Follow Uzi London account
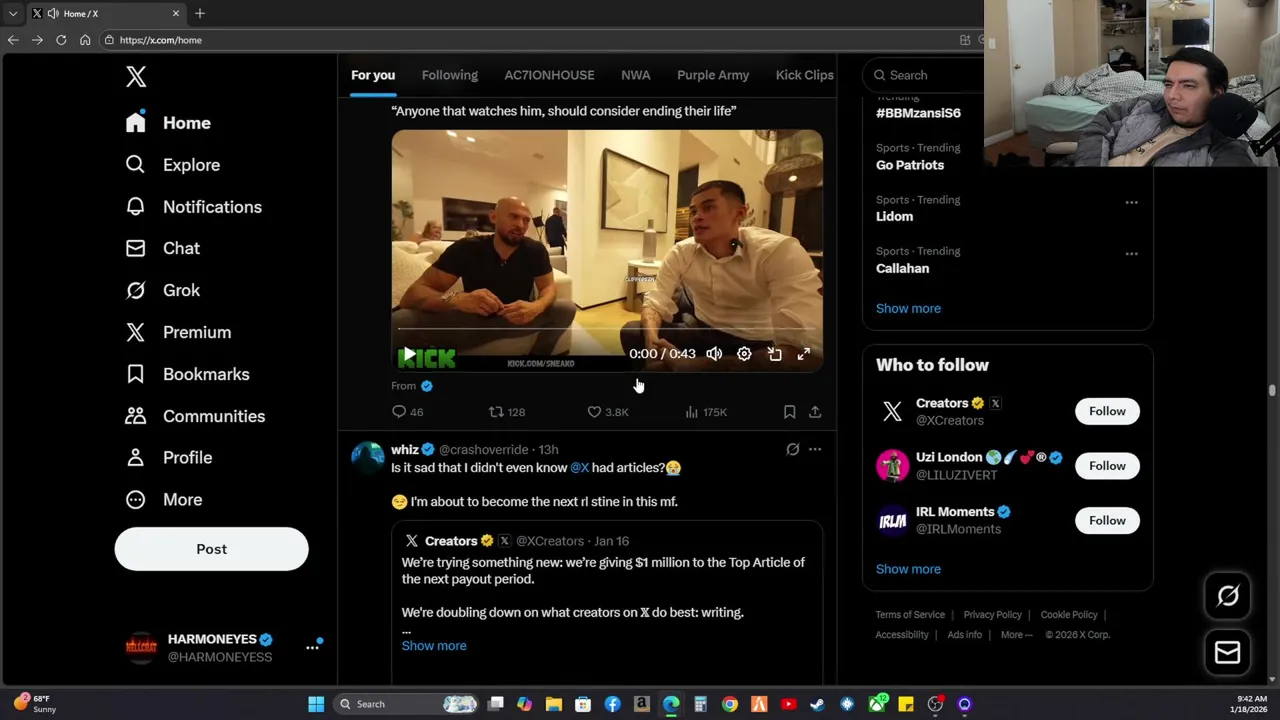This screenshot has width=1280, height=720. [x=1107, y=466]
